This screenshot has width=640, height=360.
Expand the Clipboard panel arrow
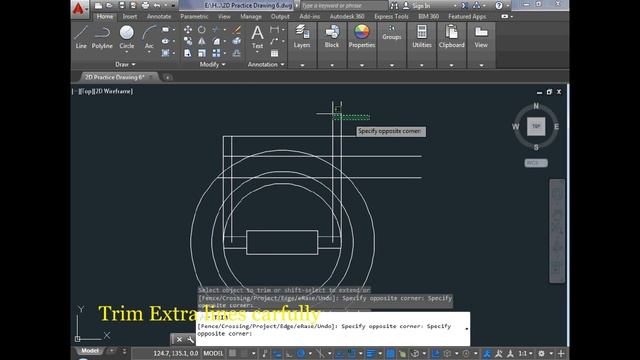point(451,65)
